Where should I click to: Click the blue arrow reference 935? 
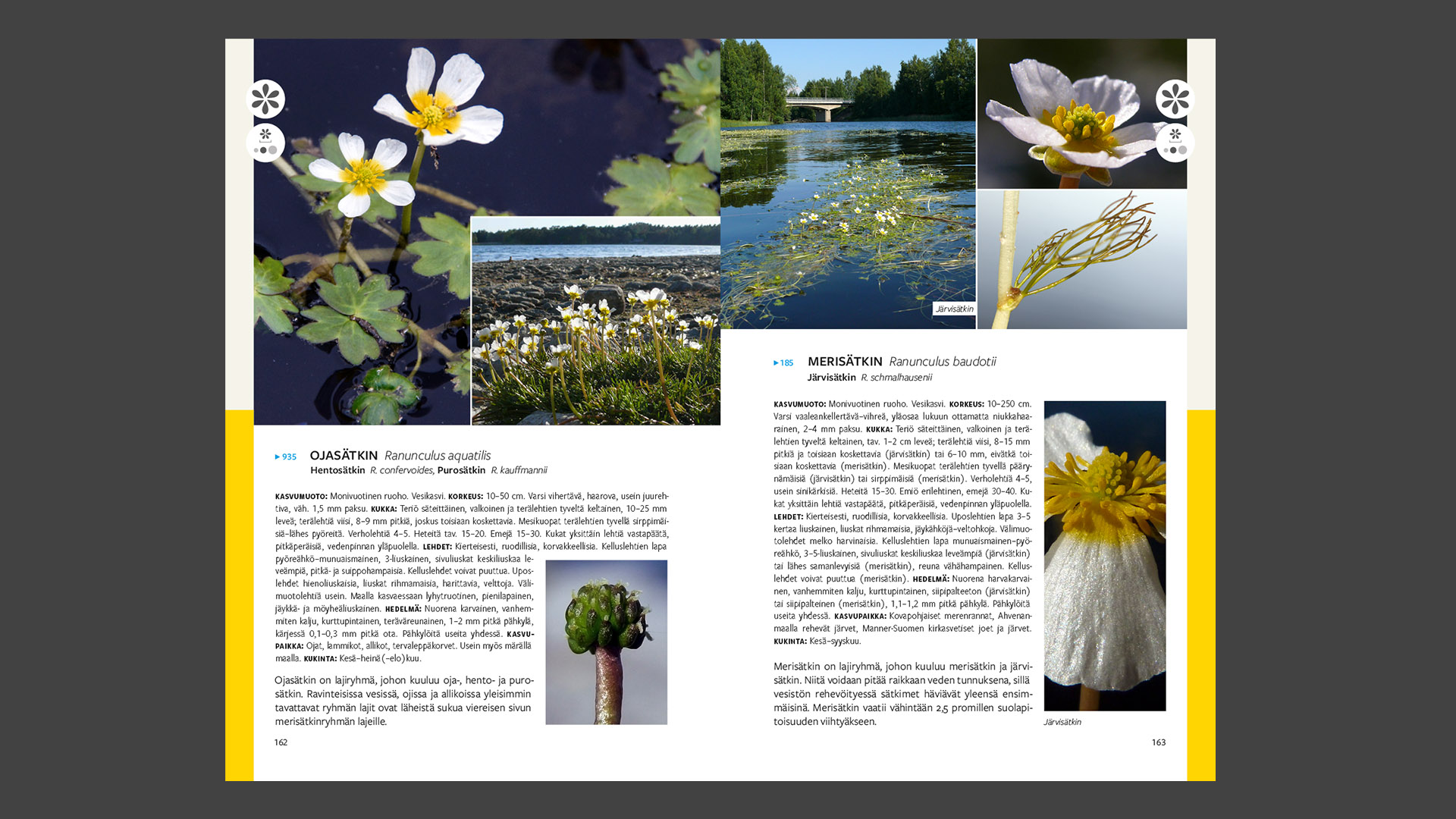[x=286, y=457]
